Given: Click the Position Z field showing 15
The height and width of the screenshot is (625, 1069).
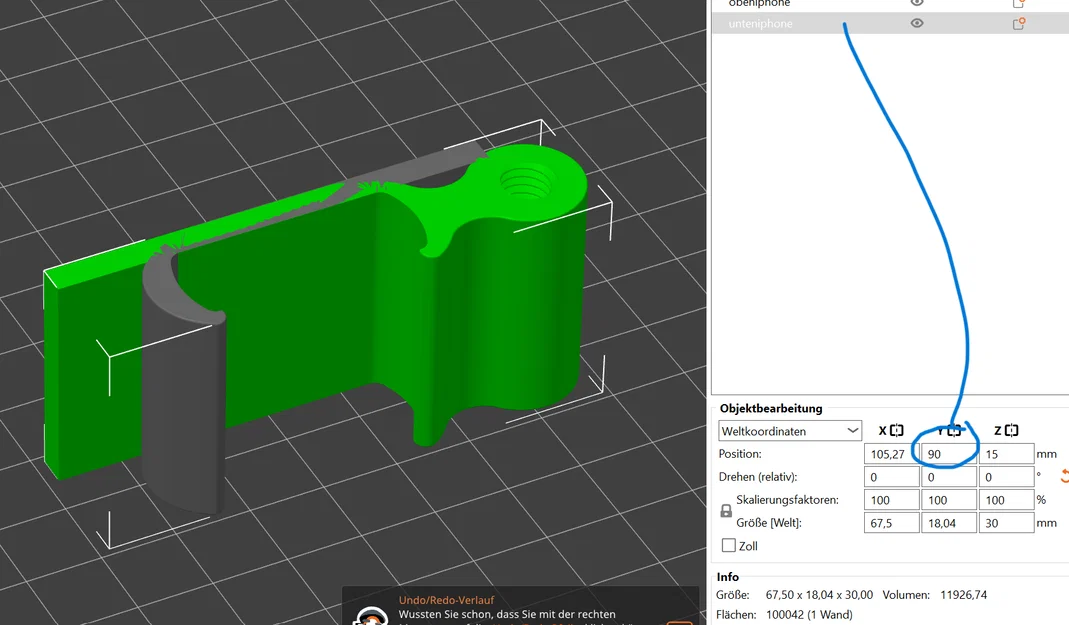Looking at the screenshot, I should pyautogui.click(x=1006, y=454).
